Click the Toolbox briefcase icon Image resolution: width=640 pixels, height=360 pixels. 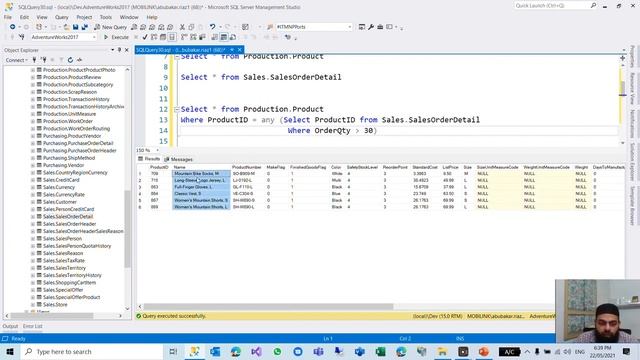(380, 27)
